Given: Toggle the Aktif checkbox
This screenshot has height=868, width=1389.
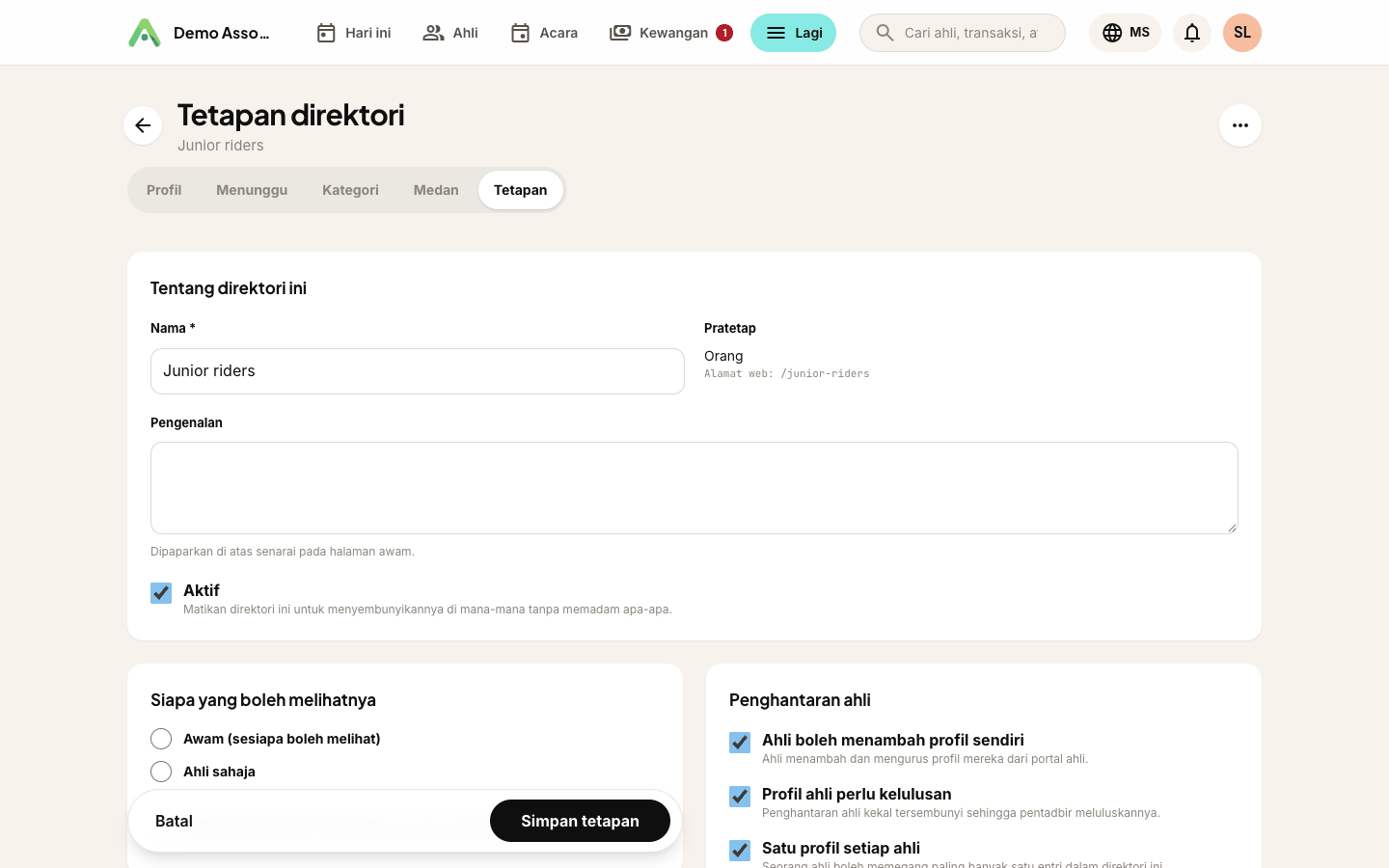Looking at the screenshot, I should click(x=161, y=592).
